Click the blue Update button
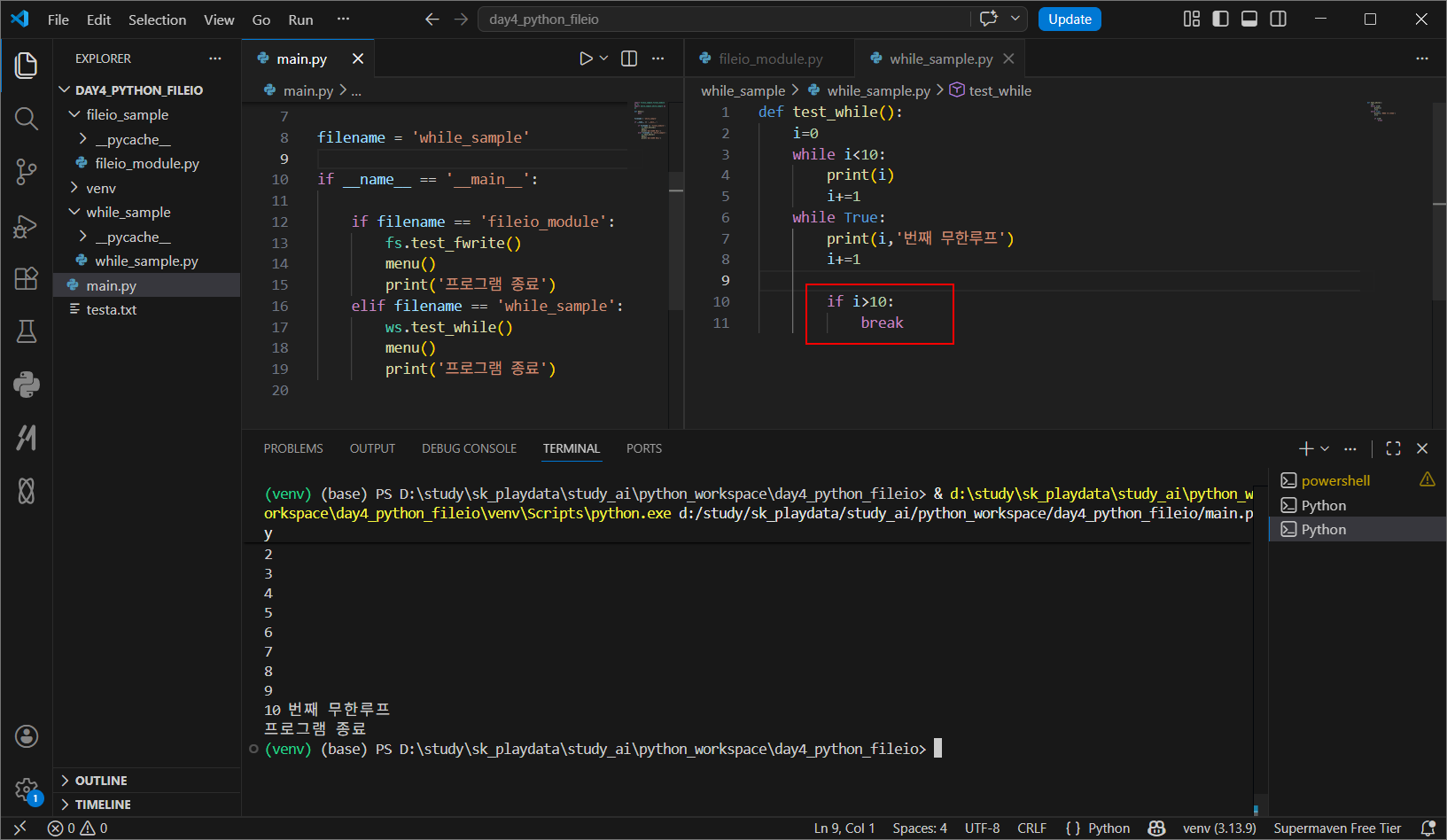 (1070, 19)
